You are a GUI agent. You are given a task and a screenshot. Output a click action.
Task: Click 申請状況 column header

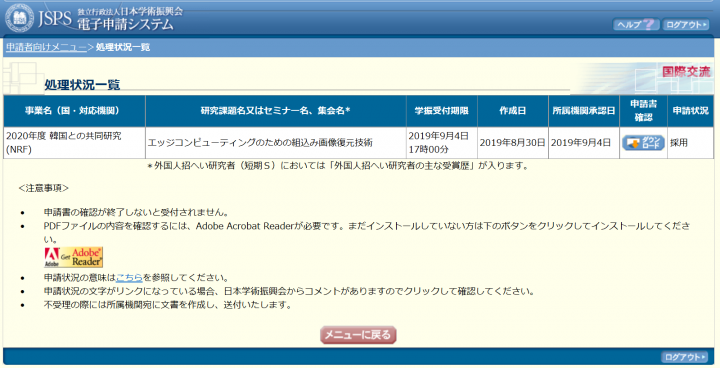coord(690,111)
